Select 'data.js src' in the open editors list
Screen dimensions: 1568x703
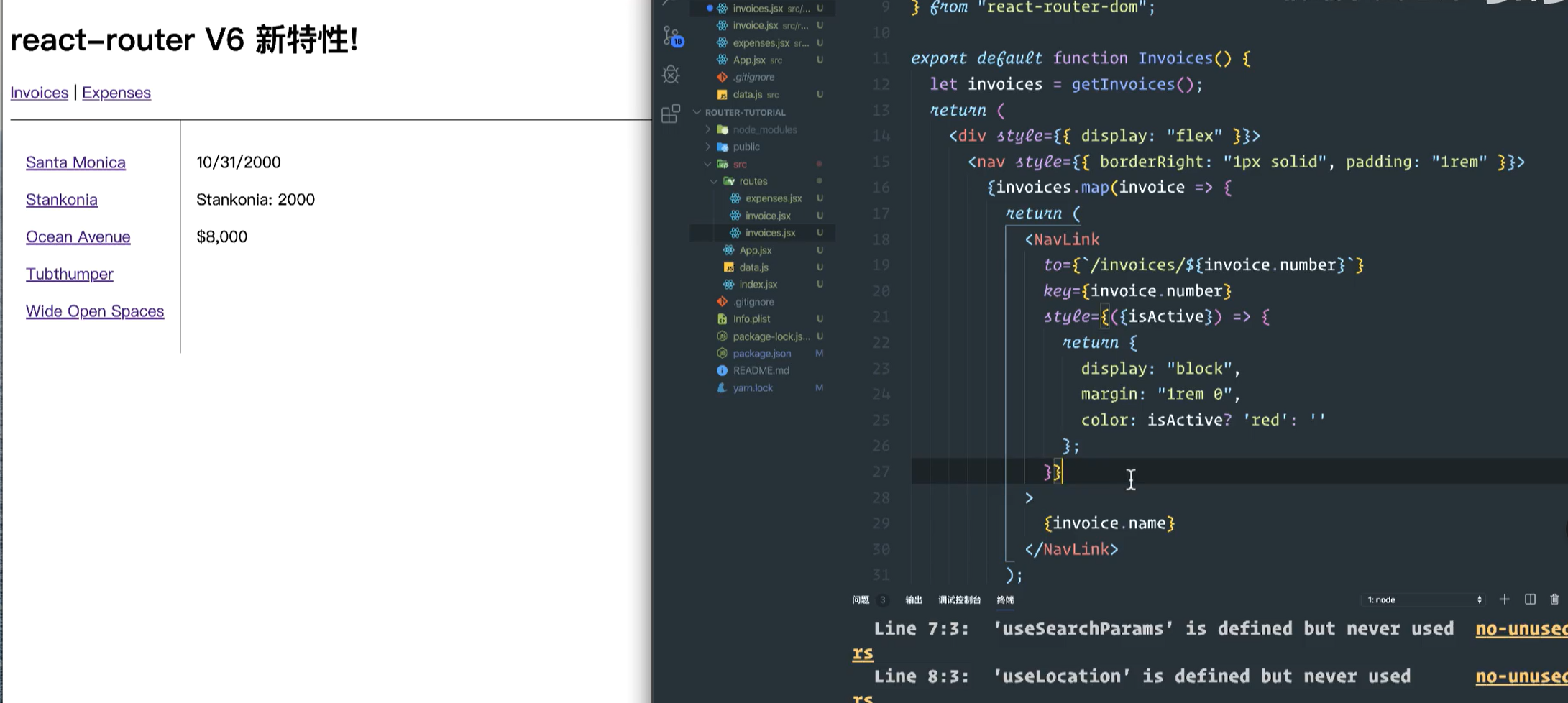coord(762,95)
